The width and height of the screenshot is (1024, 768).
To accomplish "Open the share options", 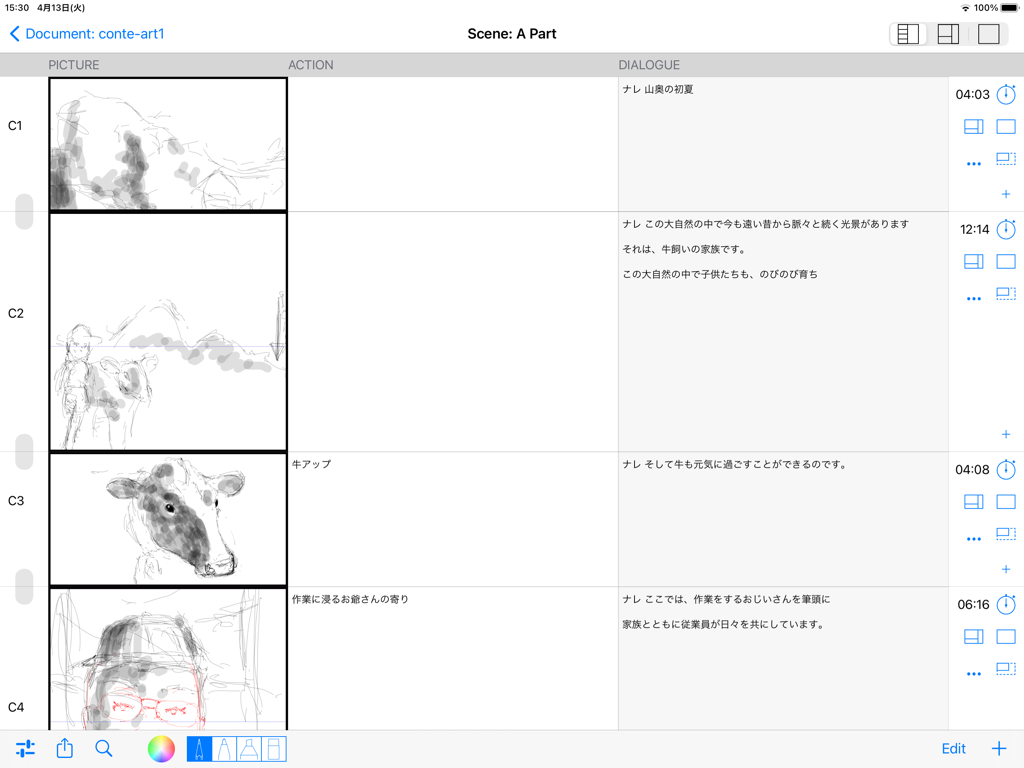I will pos(64,748).
